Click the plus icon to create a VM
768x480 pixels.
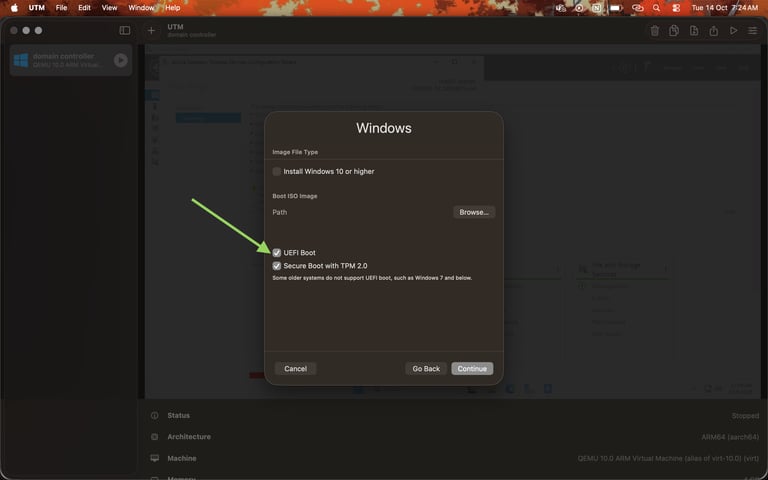coord(151,30)
